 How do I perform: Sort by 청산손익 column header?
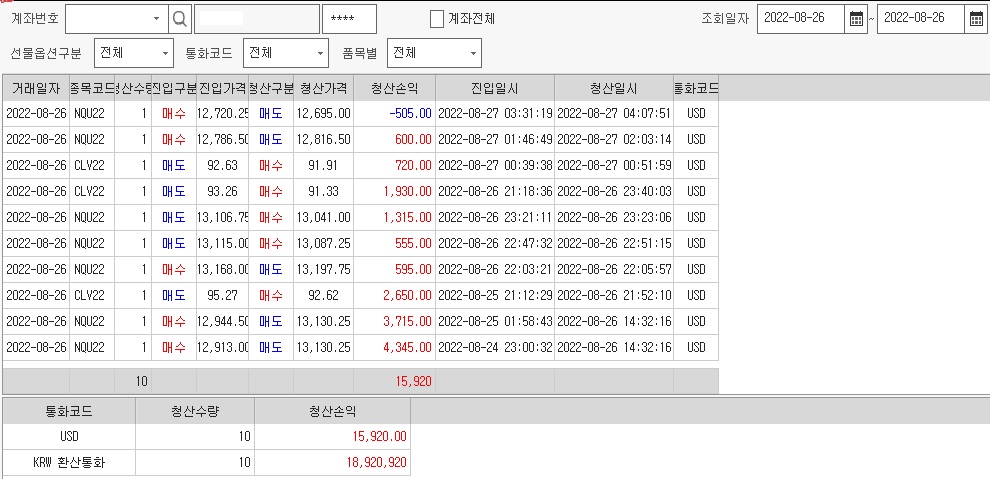pyautogui.click(x=394, y=88)
